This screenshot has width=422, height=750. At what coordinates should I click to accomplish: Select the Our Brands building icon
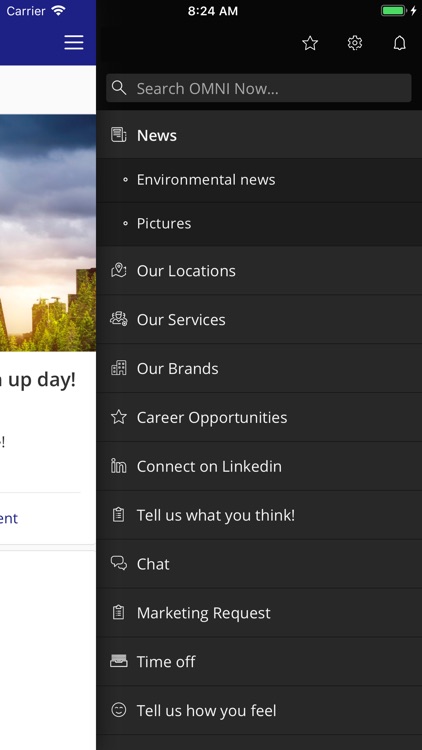pyautogui.click(x=119, y=368)
